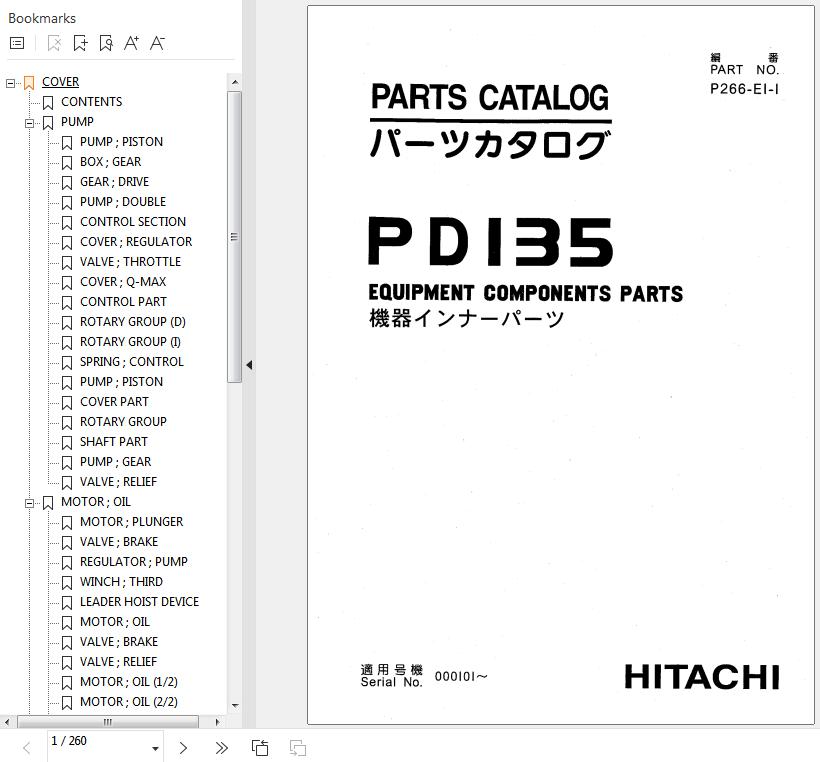Open the ROTARY GROUP (I) bookmark
820x762 pixels.
[130, 342]
